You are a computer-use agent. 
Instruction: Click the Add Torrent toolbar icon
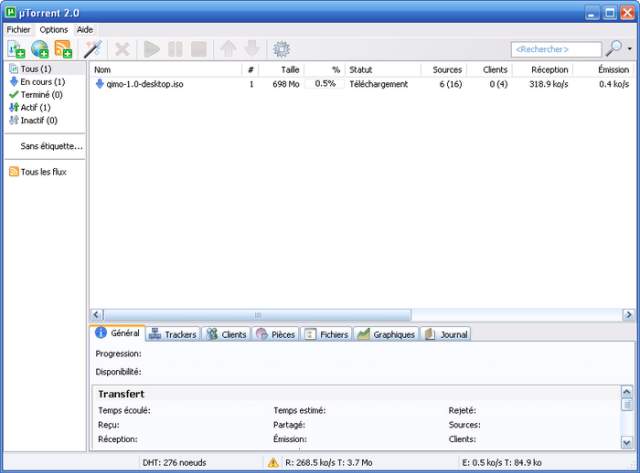click(x=16, y=49)
